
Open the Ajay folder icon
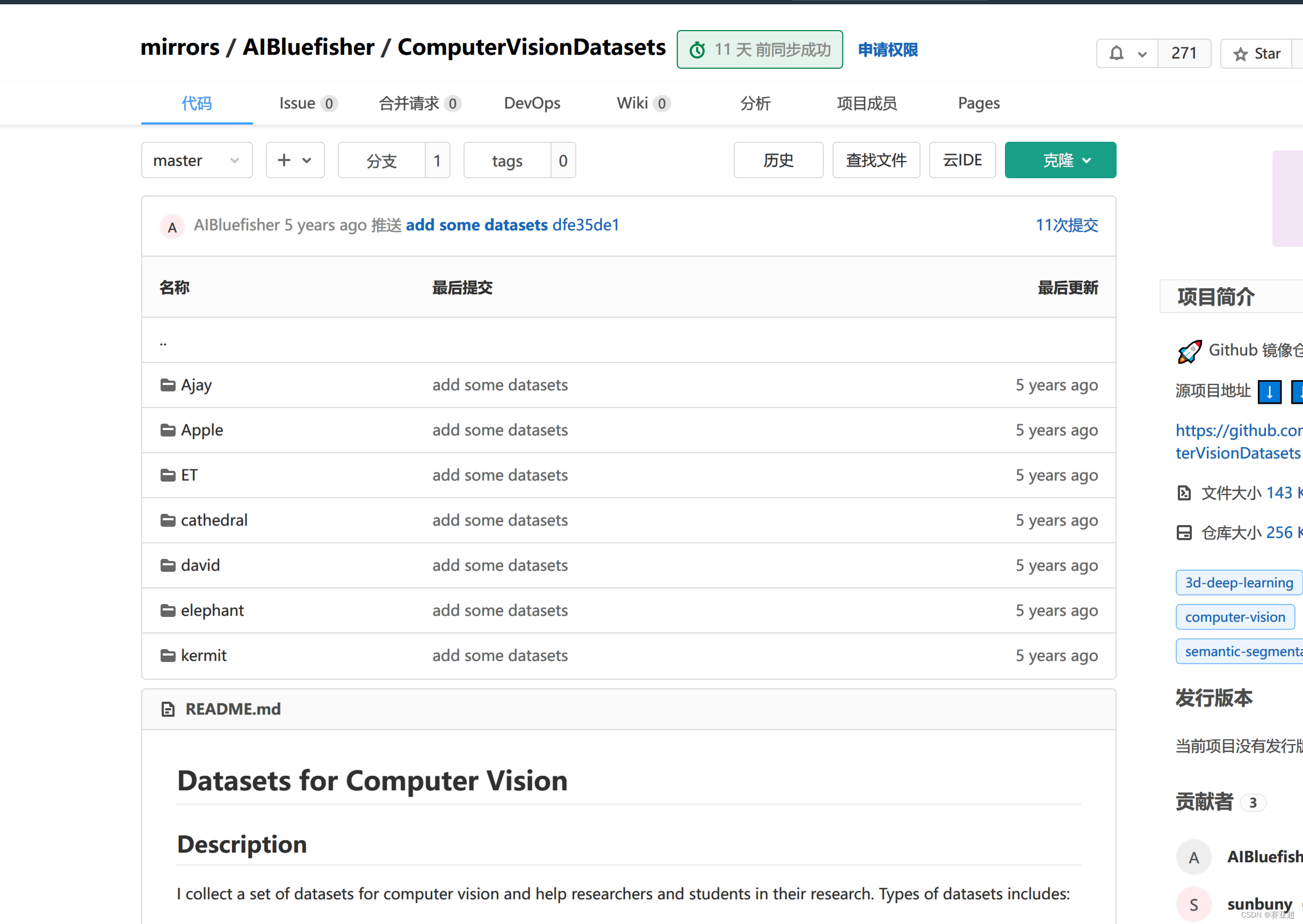tap(168, 385)
